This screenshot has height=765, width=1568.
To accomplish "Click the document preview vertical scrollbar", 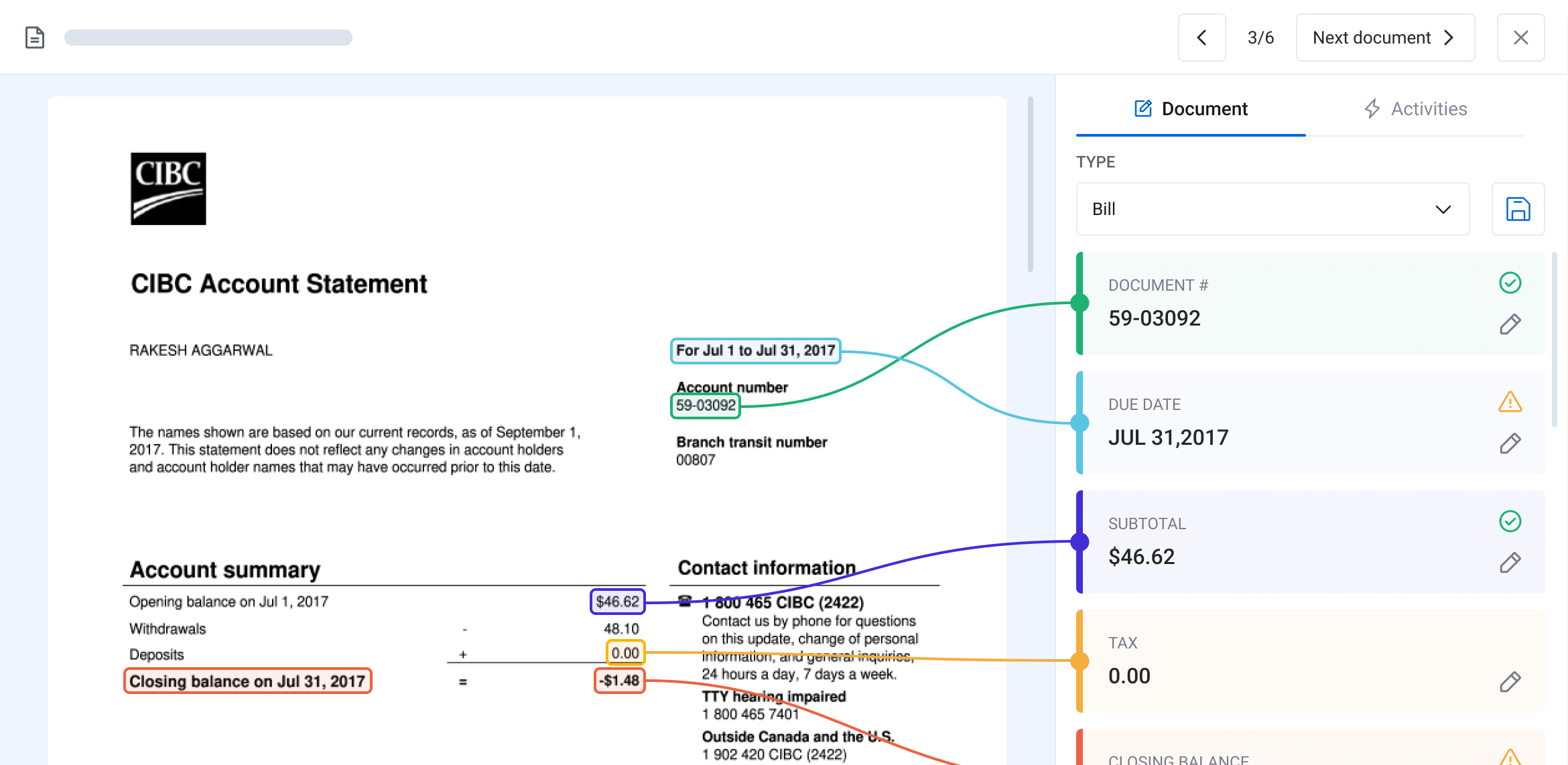I will click(1030, 184).
